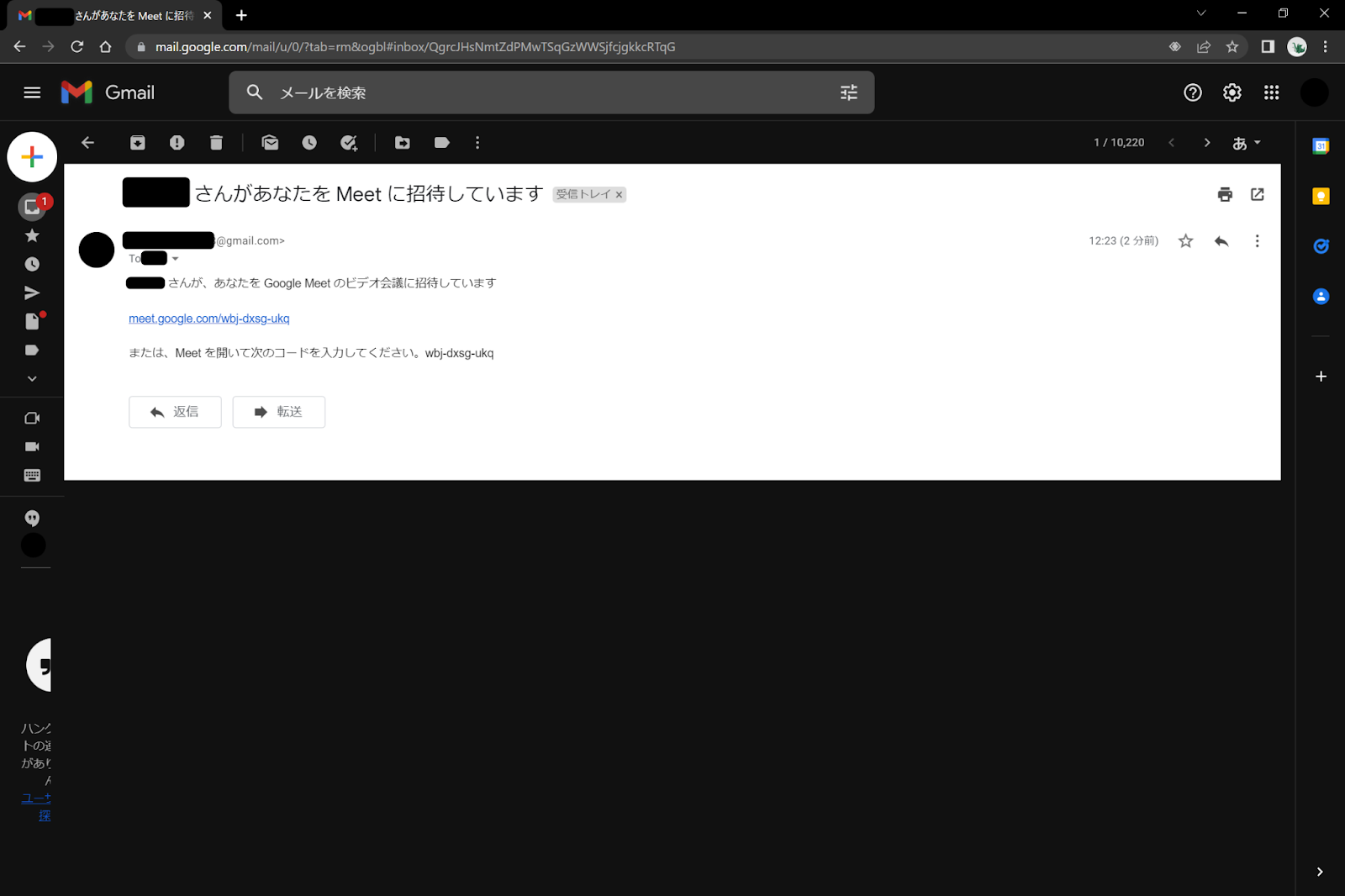Click the browser address bar URL

[x=415, y=47]
